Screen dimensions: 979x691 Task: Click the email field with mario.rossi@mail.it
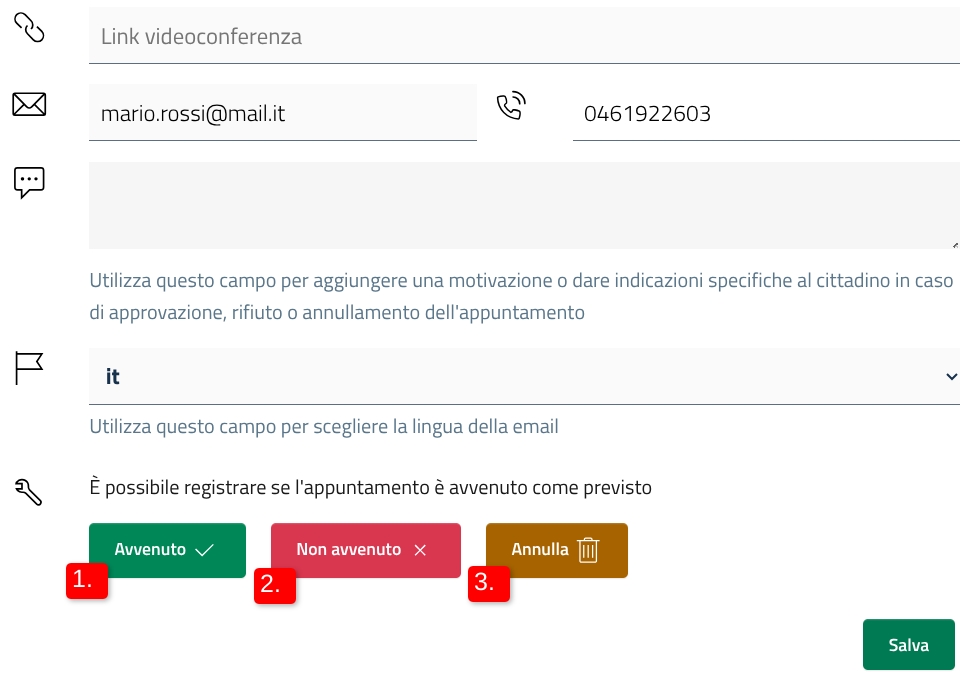[282, 113]
